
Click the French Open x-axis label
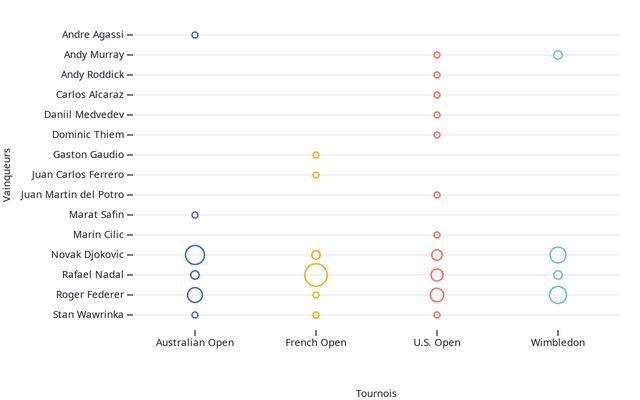click(316, 343)
